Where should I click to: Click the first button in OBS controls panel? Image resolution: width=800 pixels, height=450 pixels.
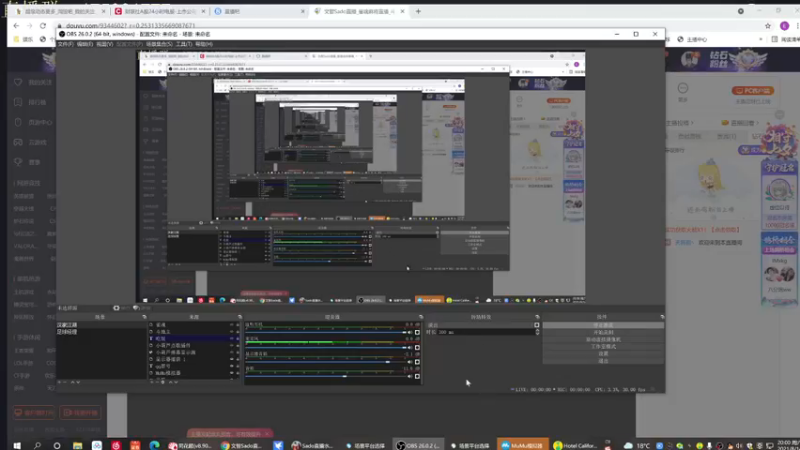(603, 325)
